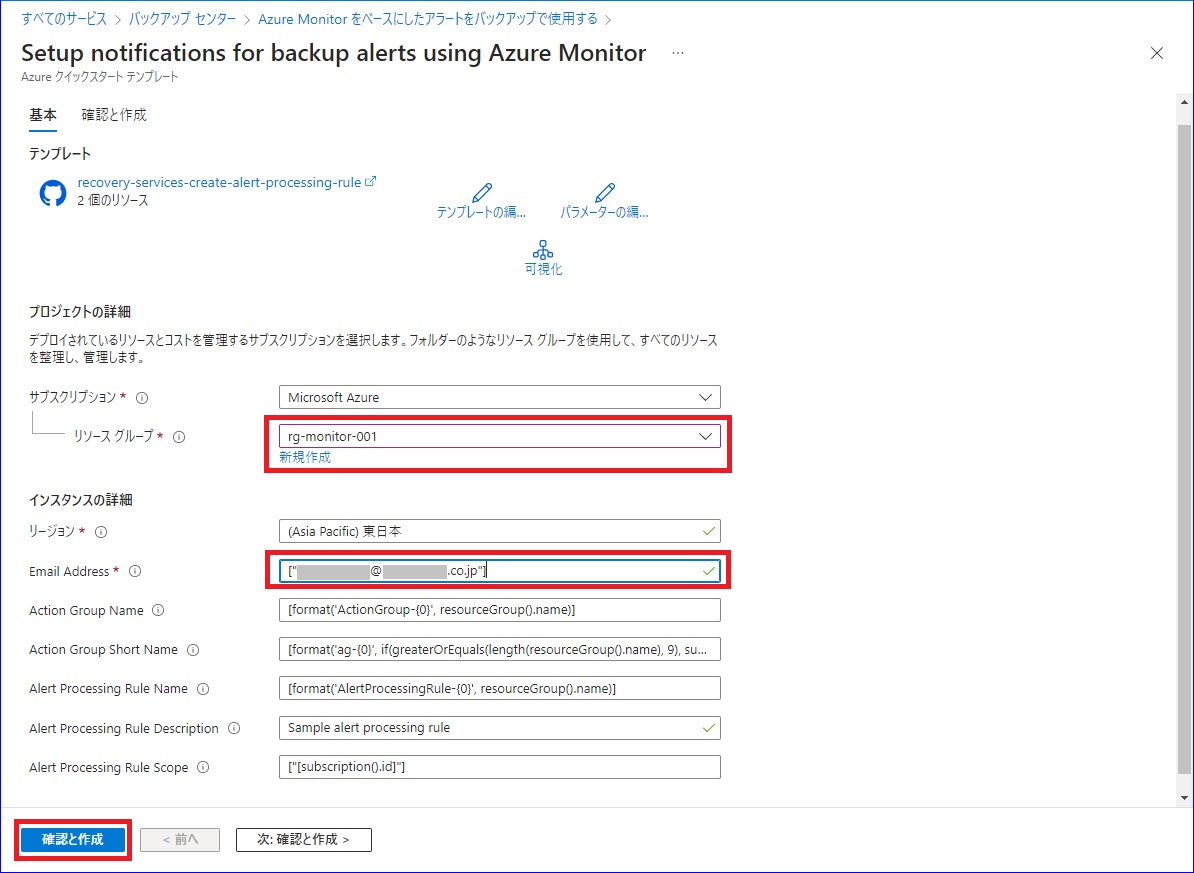Click 新規作成 link under resource group
This screenshot has height=873, width=1194.
305,457
